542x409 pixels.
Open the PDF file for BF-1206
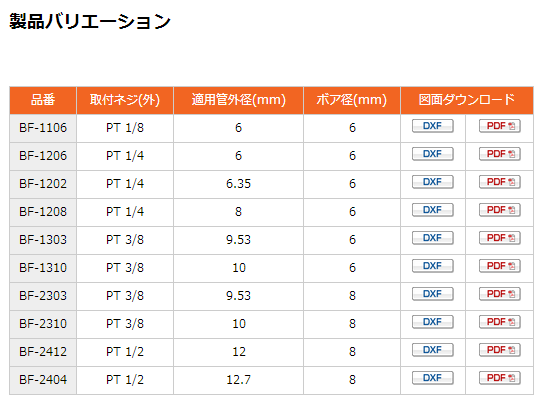[499, 154]
